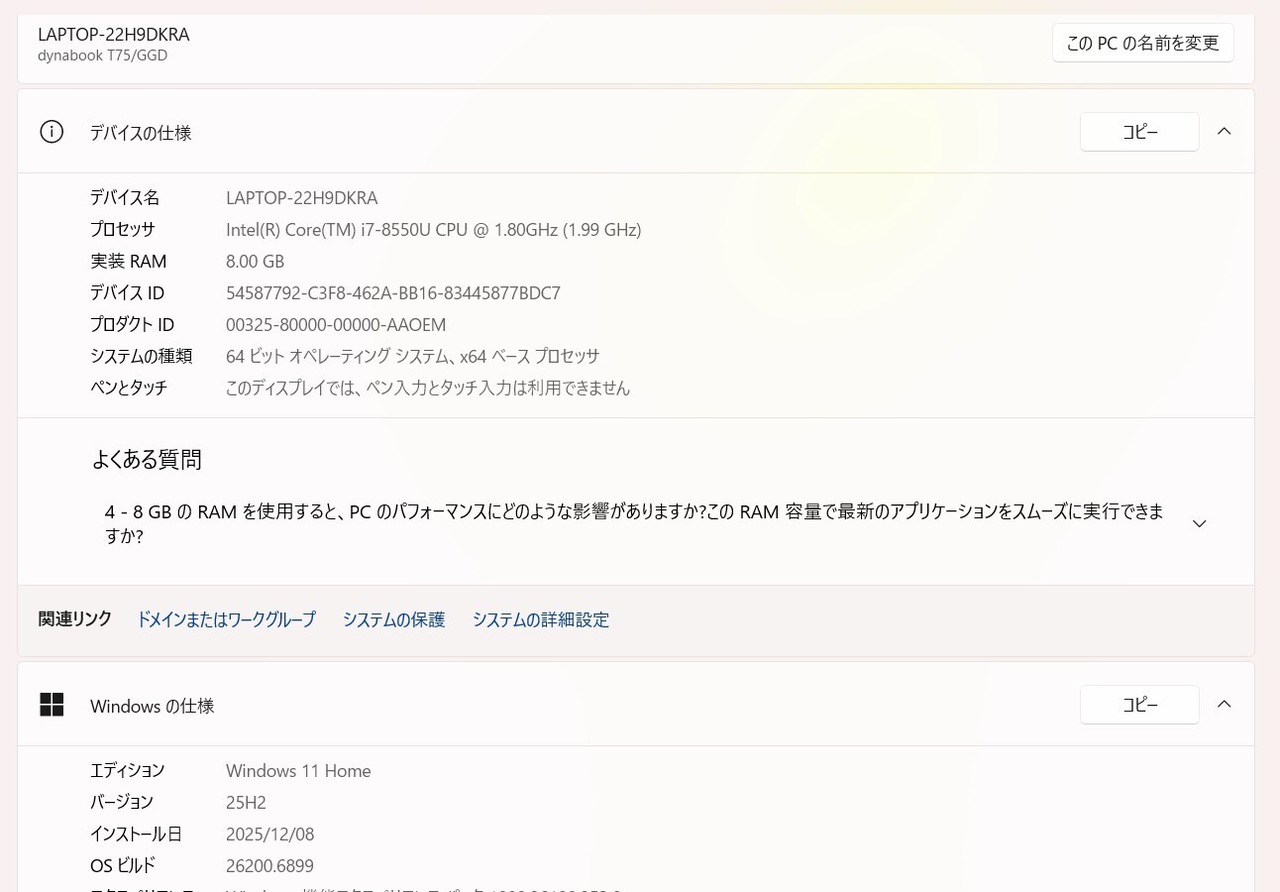Open the システムの詳細設定 link
This screenshot has width=1280, height=892.
[541, 620]
